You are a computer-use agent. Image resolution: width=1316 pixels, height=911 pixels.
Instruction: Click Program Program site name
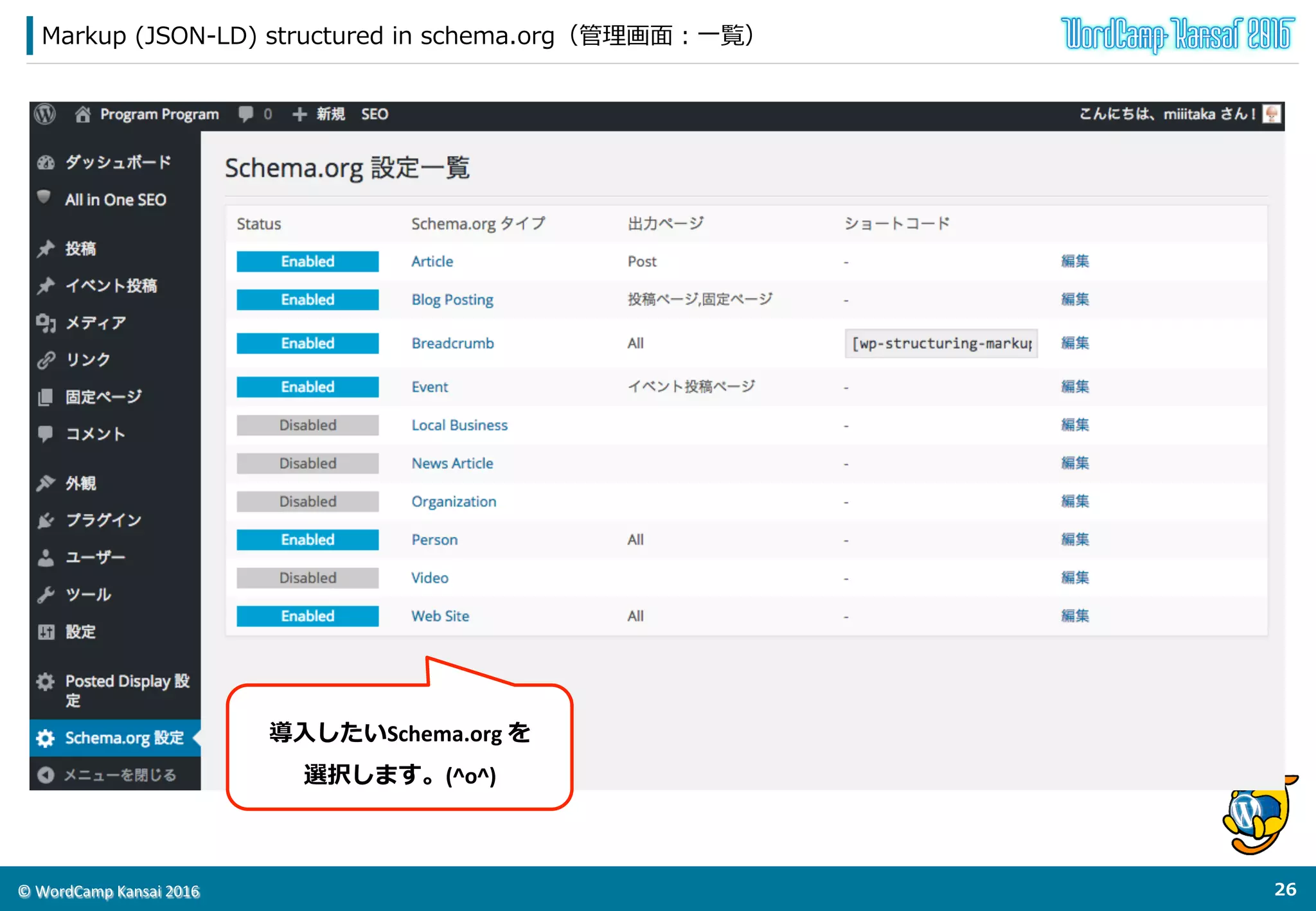159,114
